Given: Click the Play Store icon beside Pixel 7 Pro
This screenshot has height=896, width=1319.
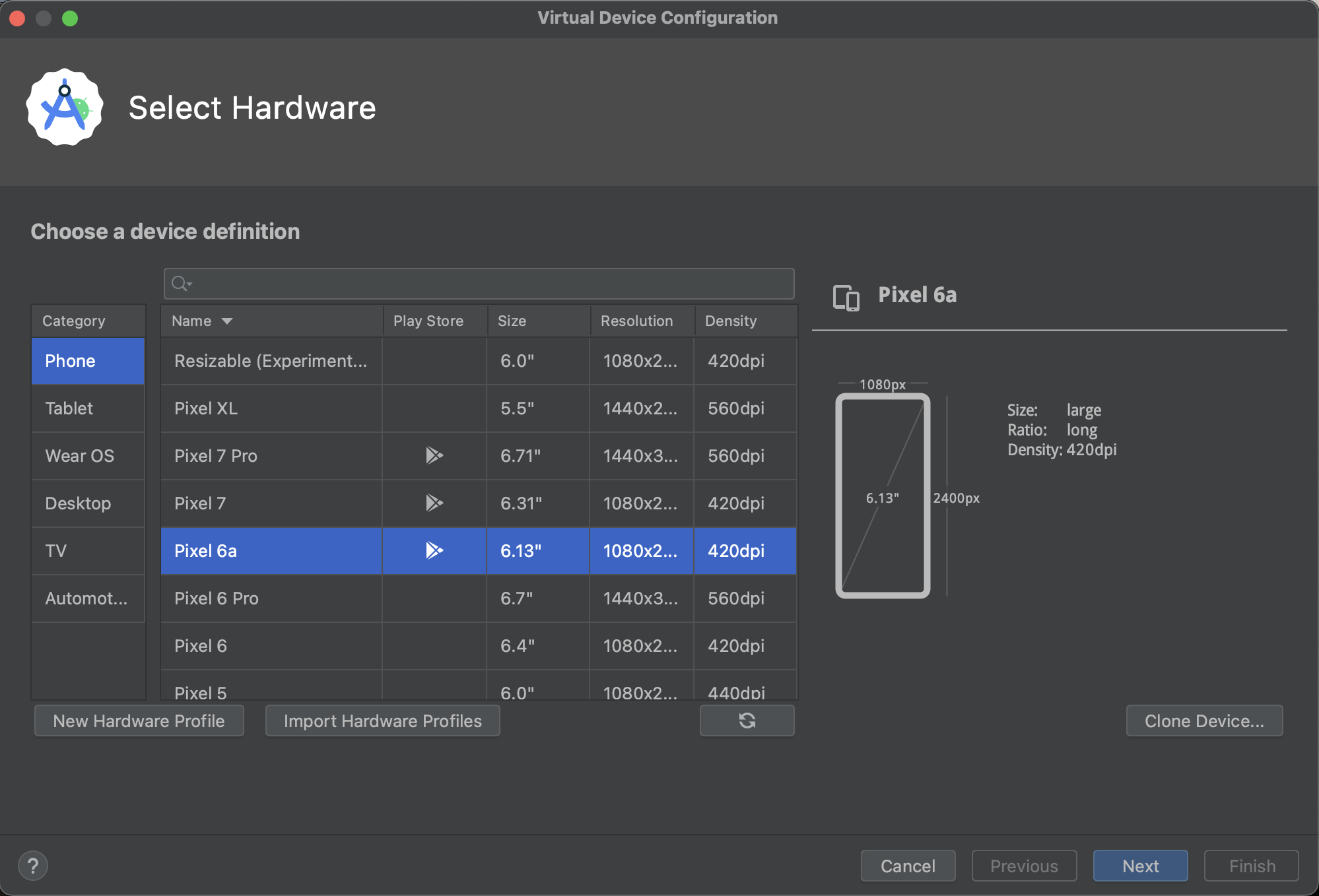Looking at the screenshot, I should click(x=434, y=455).
